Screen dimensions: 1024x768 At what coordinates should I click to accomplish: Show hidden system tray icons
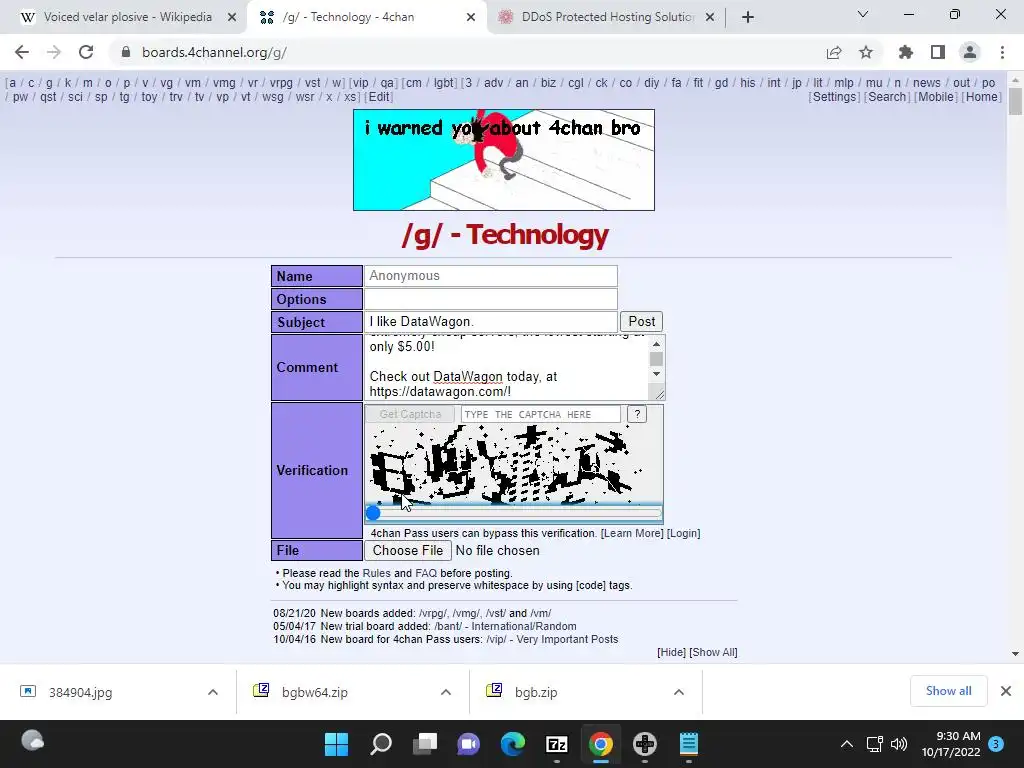(846, 744)
